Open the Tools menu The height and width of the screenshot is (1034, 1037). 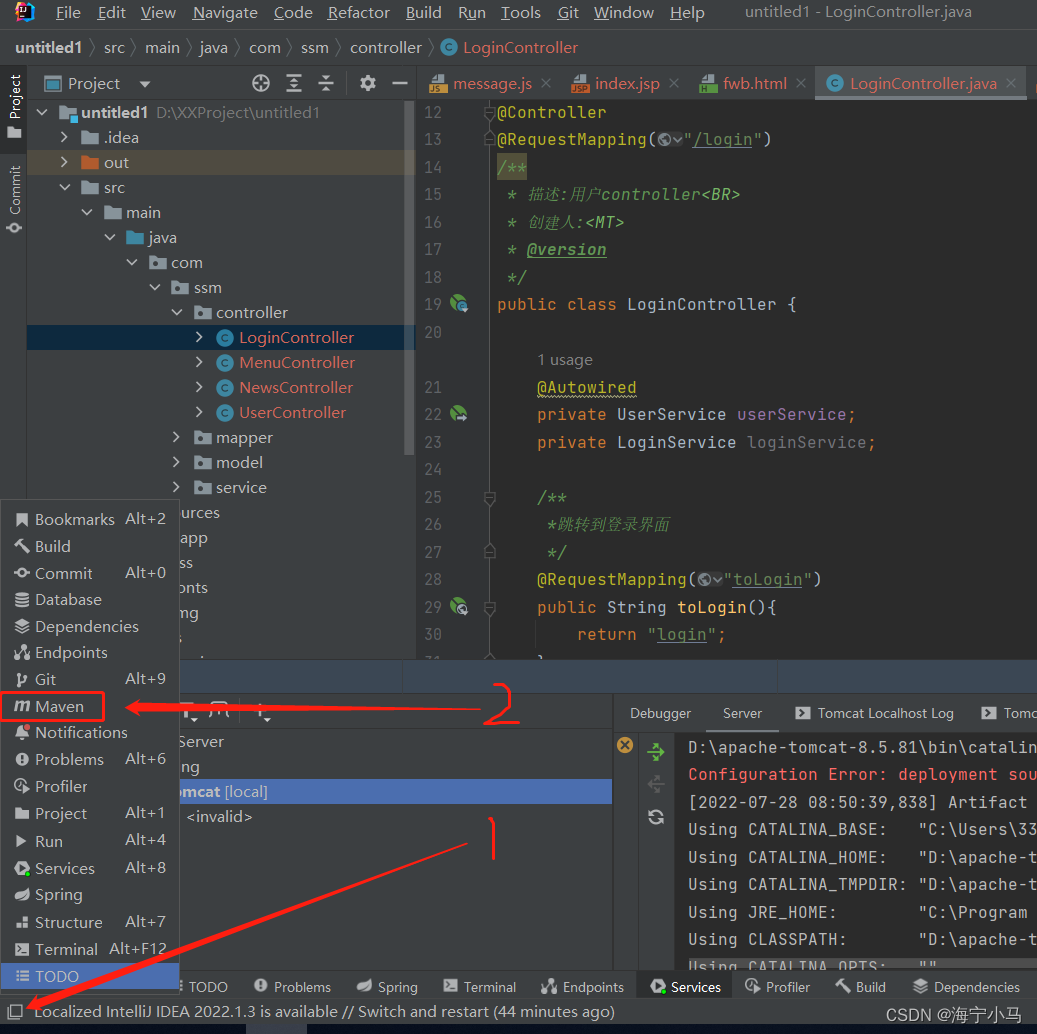(x=520, y=13)
